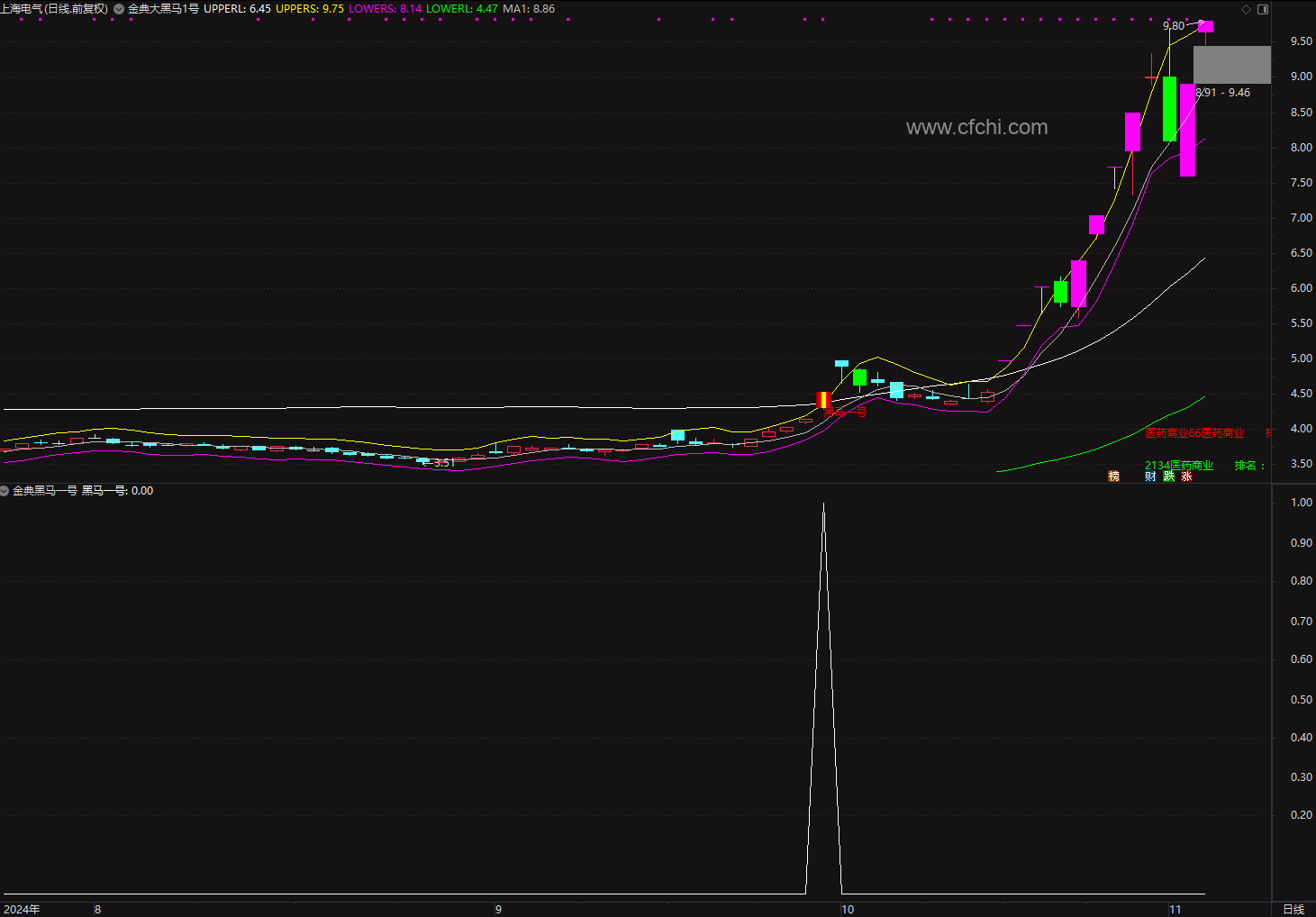This screenshot has width=1316, height=917.
Task: Click month 8 on the time axis
Action: tap(98, 909)
